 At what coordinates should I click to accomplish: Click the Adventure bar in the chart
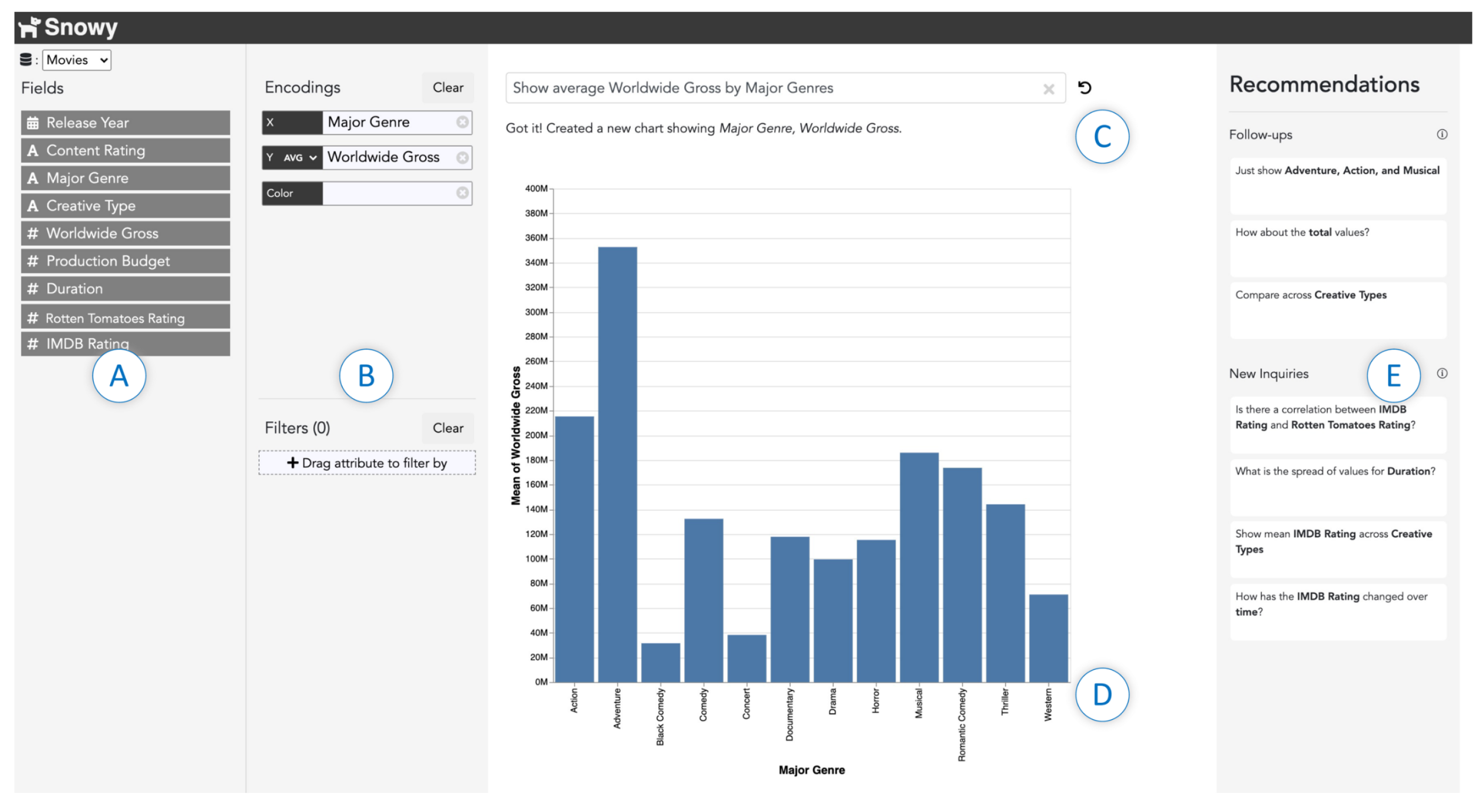pos(617,464)
